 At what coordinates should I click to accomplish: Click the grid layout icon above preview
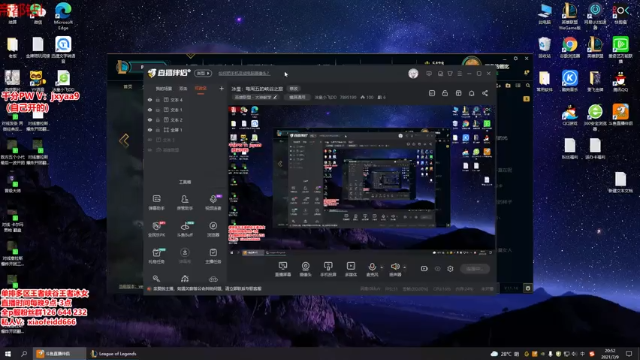pos(458,93)
